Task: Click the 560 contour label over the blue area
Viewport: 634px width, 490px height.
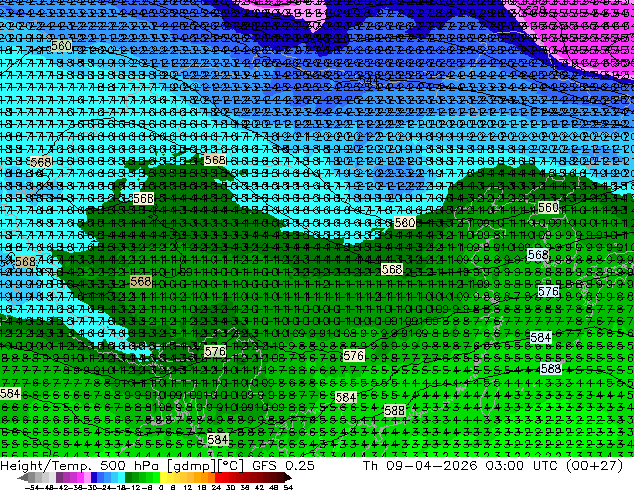Action: click(x=61, y=46)
